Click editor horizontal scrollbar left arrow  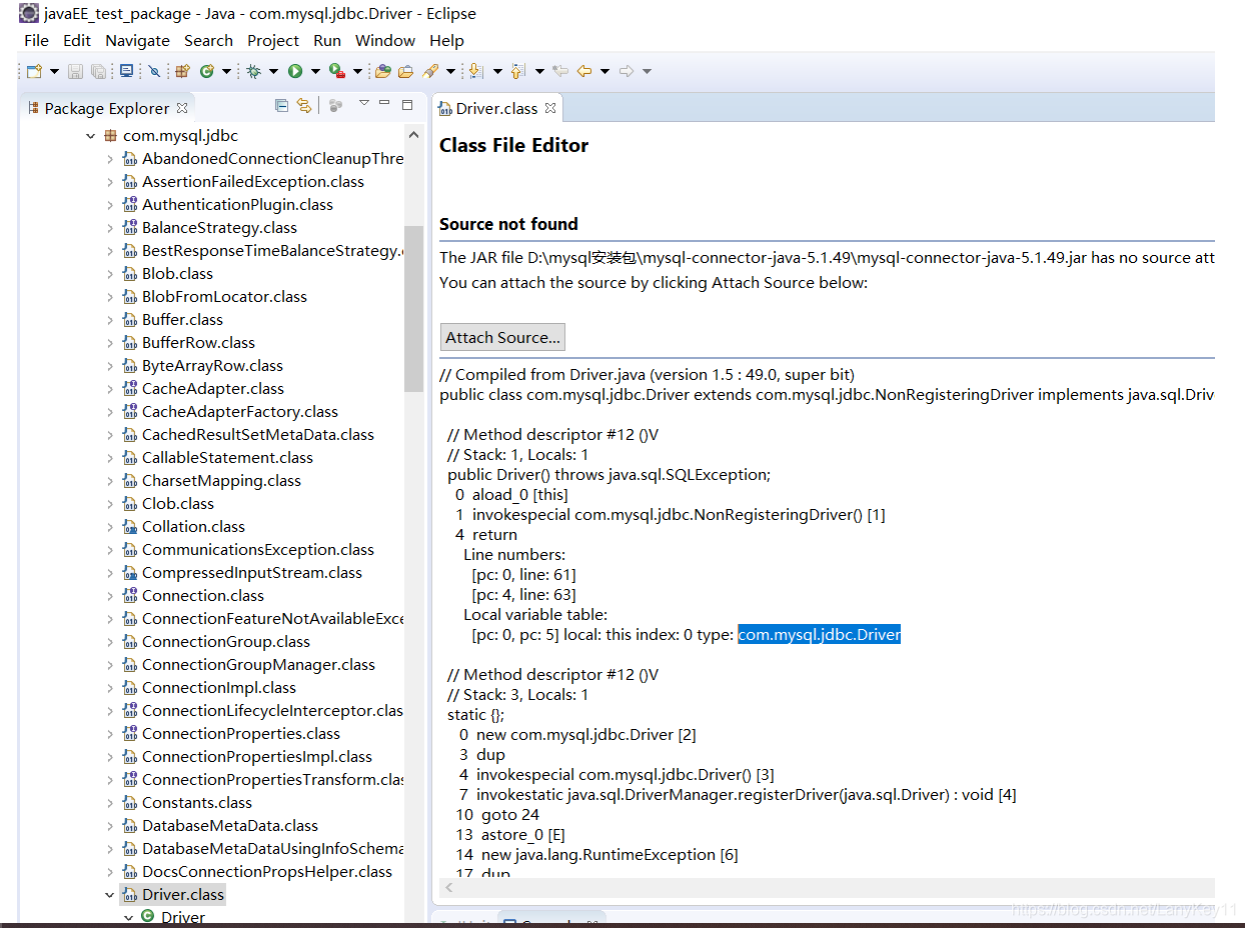tap(449, 888)
